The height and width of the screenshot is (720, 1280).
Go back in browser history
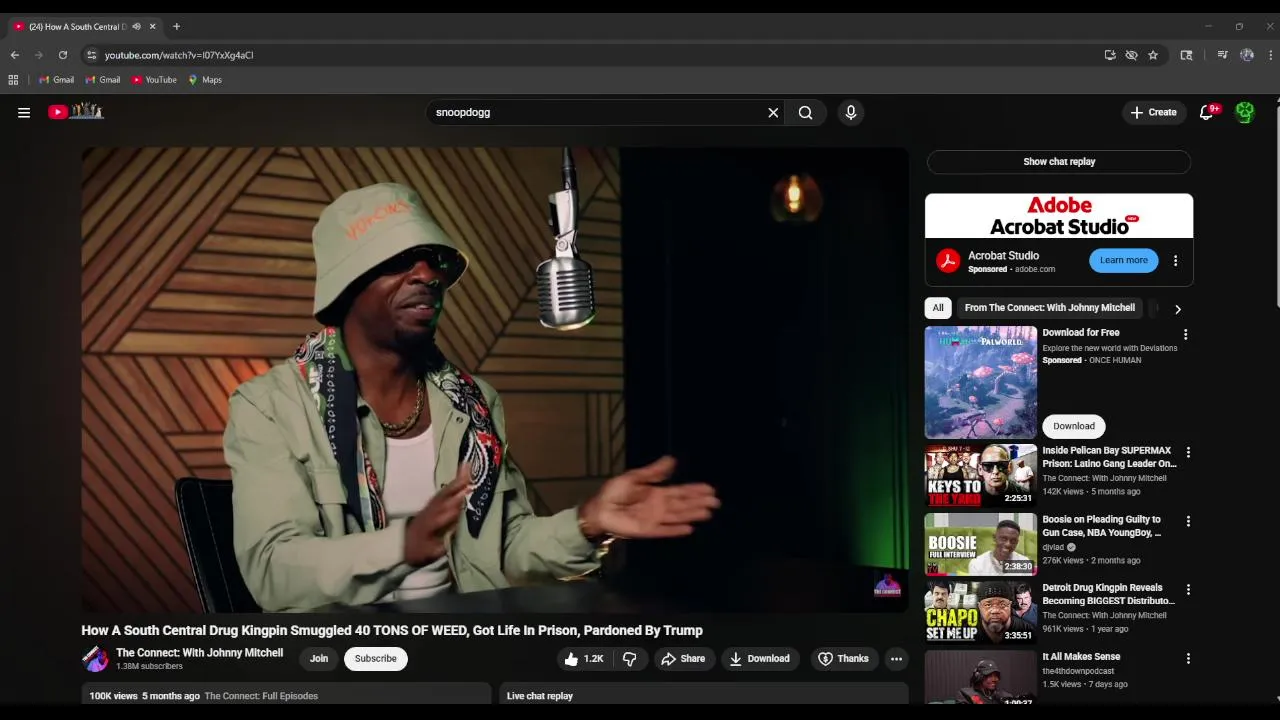[x=15, y=55]
